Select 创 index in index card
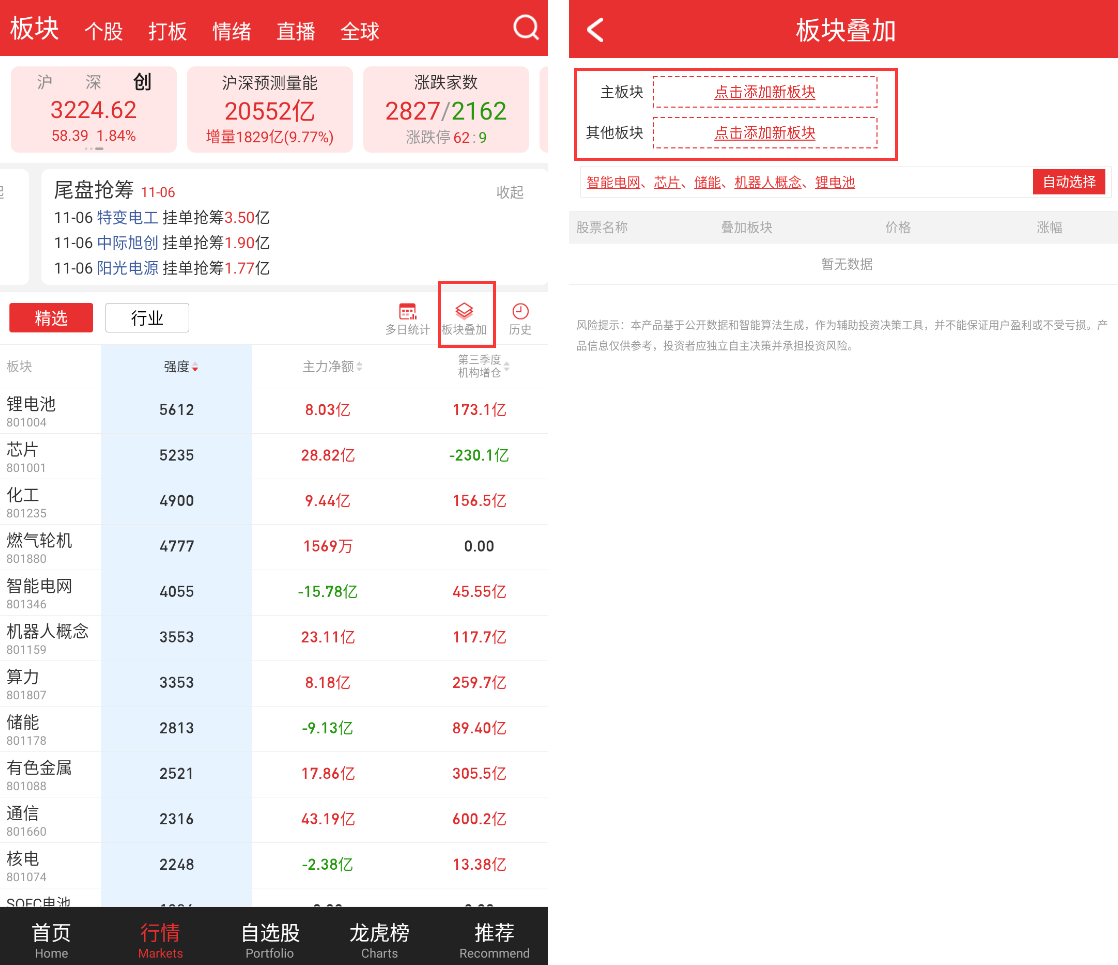This screenshot has height=965, width=1118. click(142, 83)
